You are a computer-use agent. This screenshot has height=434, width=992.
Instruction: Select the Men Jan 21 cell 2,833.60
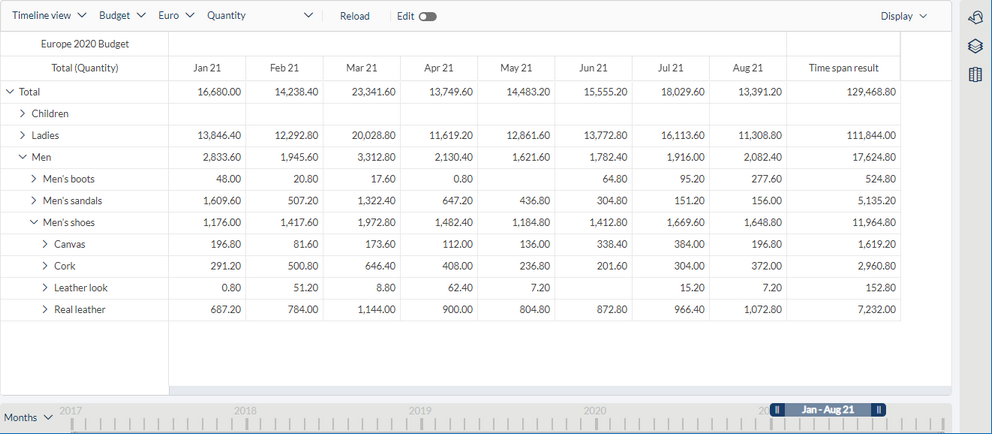208,158
